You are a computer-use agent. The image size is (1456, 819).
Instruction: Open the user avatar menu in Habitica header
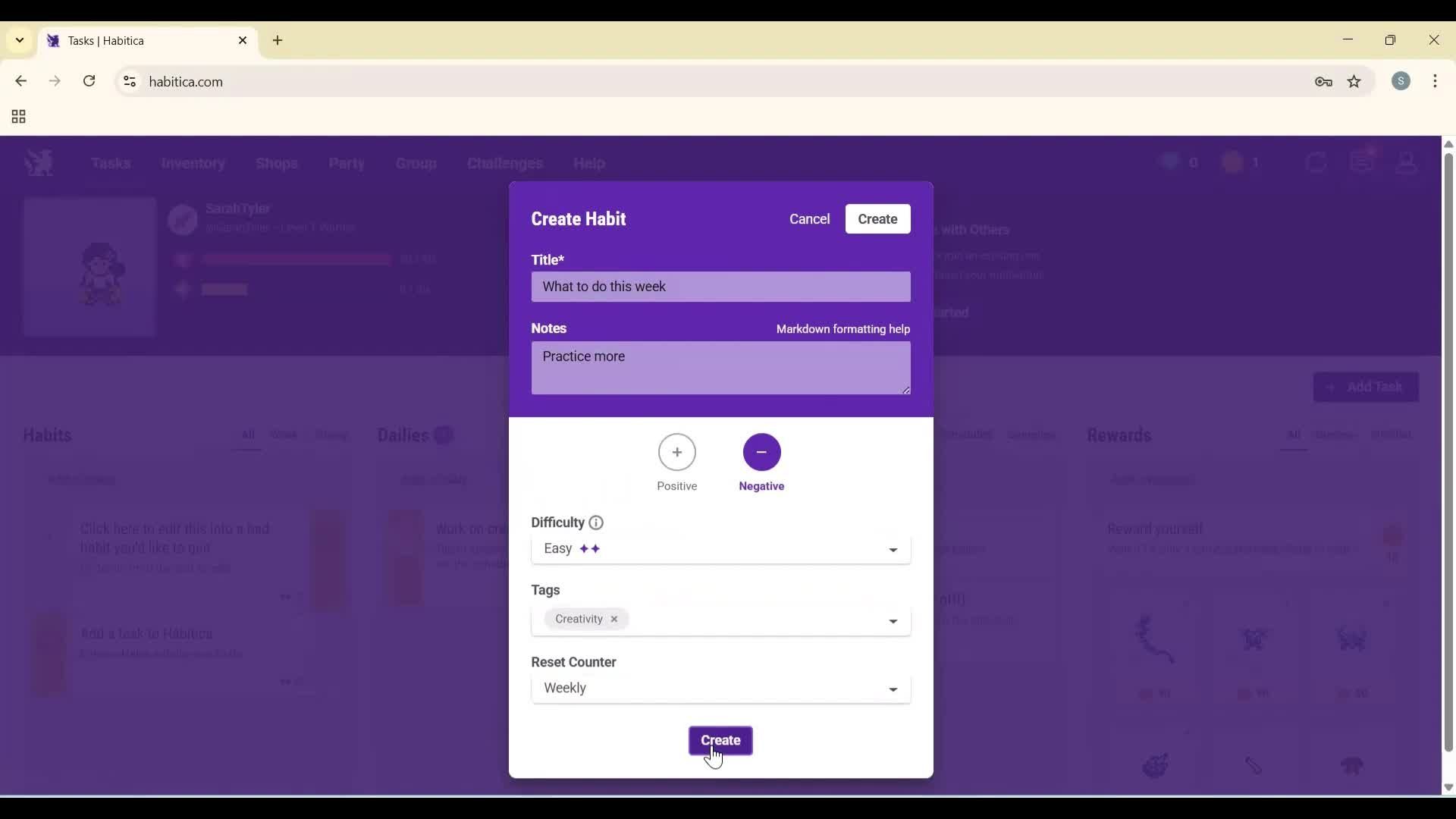pyautogui.click(x=1407, y=162)
